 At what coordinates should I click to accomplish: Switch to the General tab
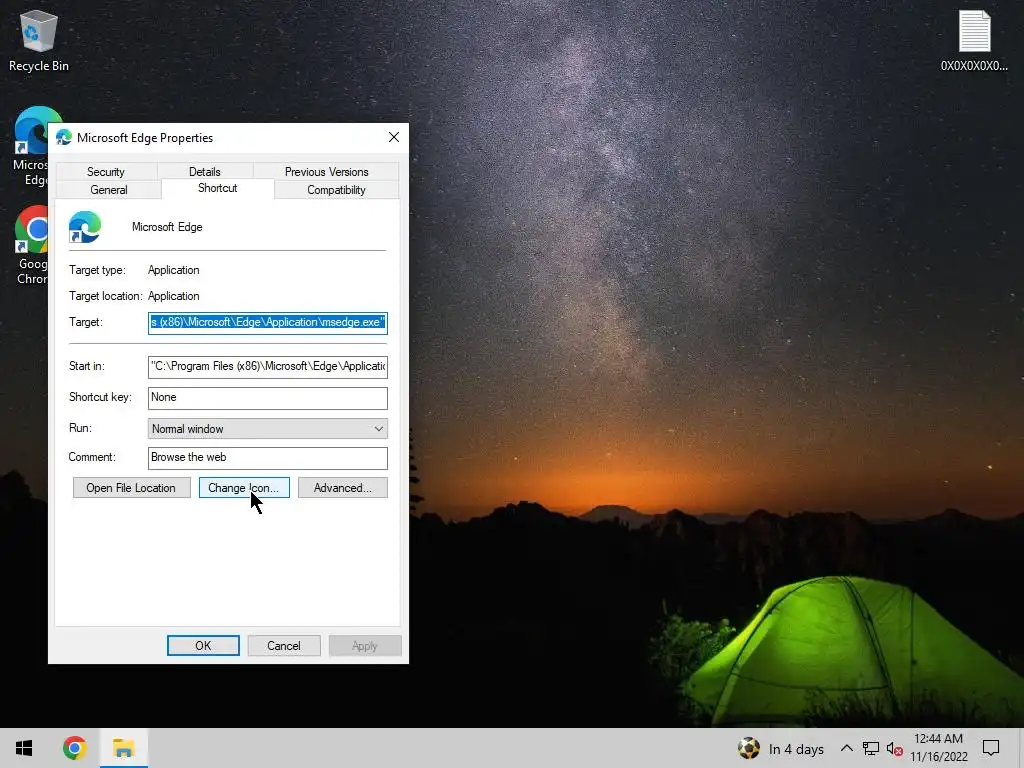pos(108,190)
